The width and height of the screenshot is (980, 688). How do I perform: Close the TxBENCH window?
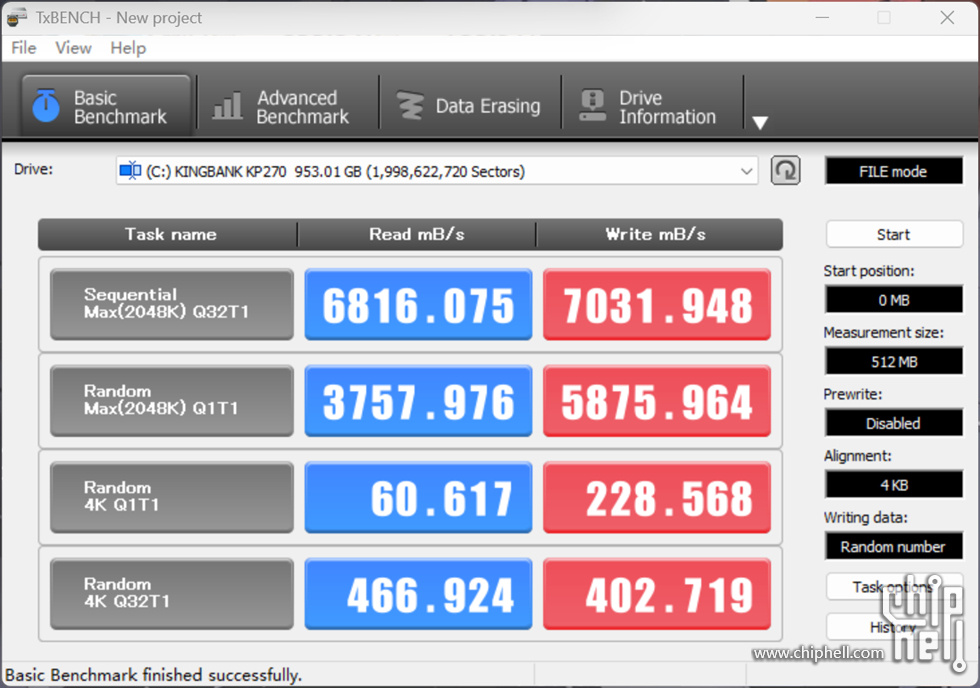948,17
